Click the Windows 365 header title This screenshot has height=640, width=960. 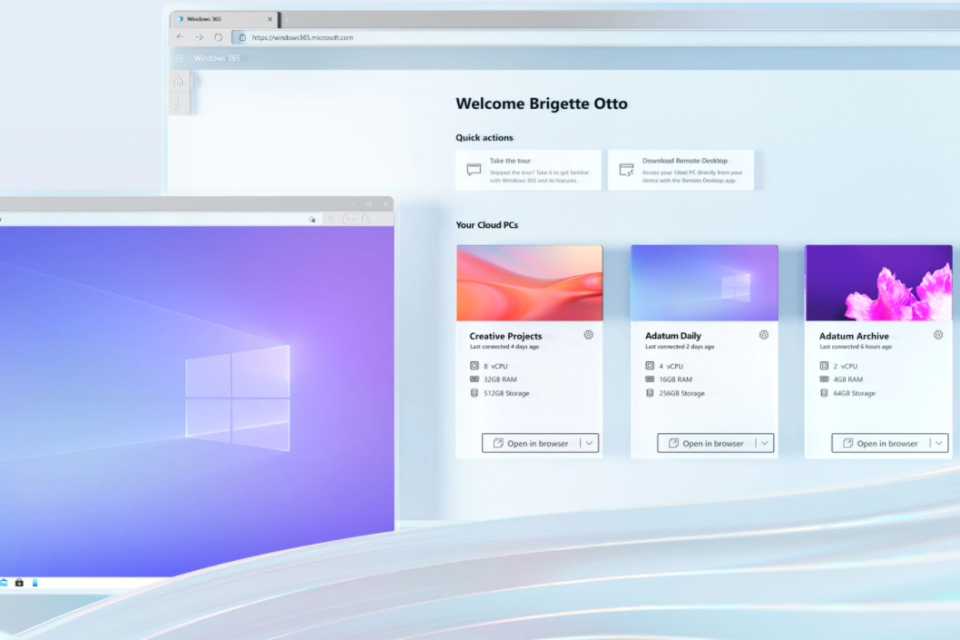(x=217, y=58)
